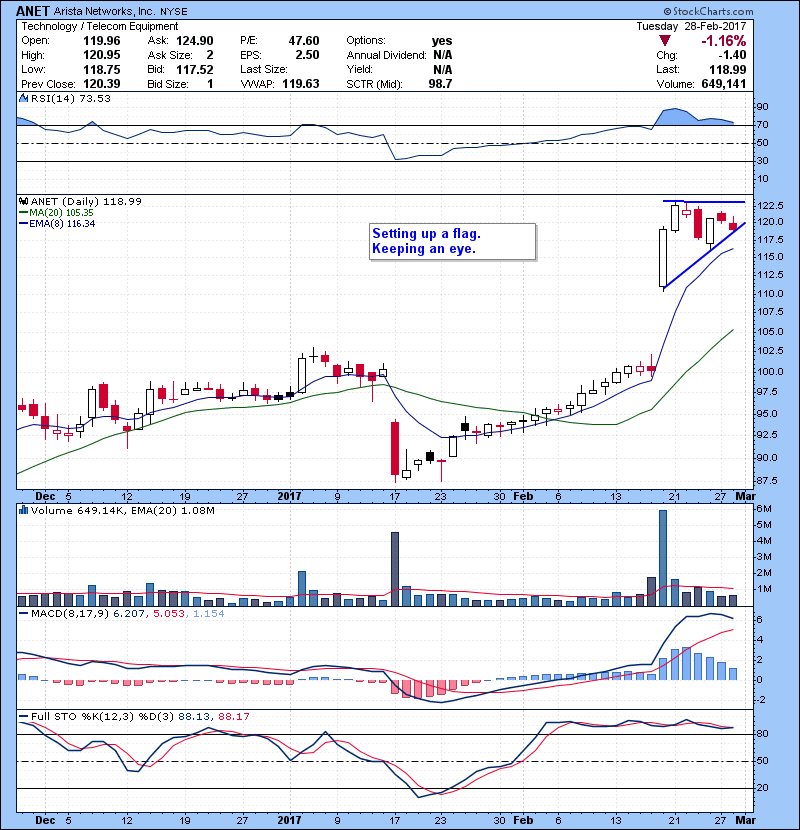The width and height of the screenshot is (800, 830).
Task: Click the bar-chart icon beside Volume label
Action: (x=23, y=510)
